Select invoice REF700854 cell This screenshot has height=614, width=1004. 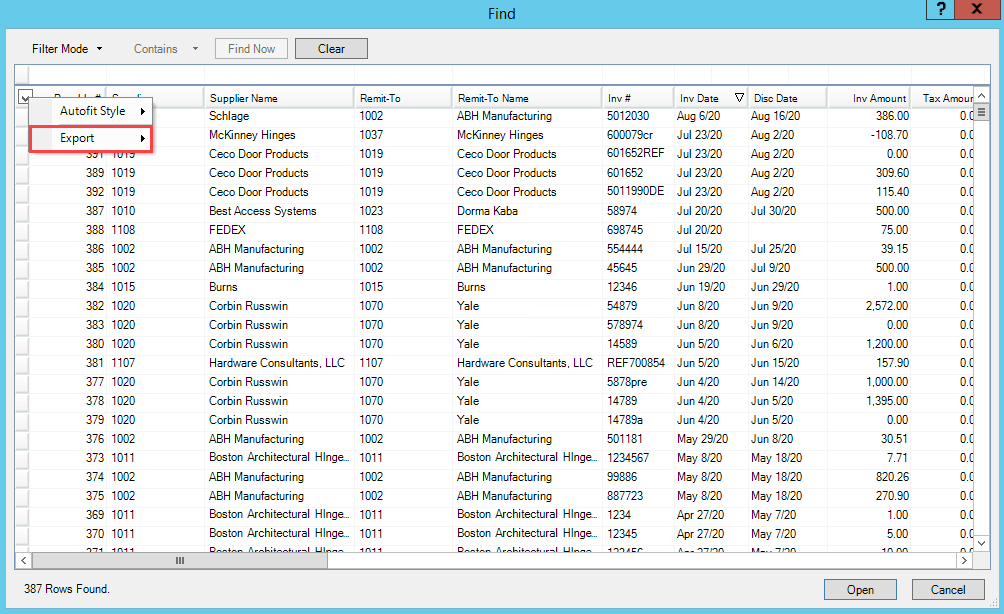point(638,363)
